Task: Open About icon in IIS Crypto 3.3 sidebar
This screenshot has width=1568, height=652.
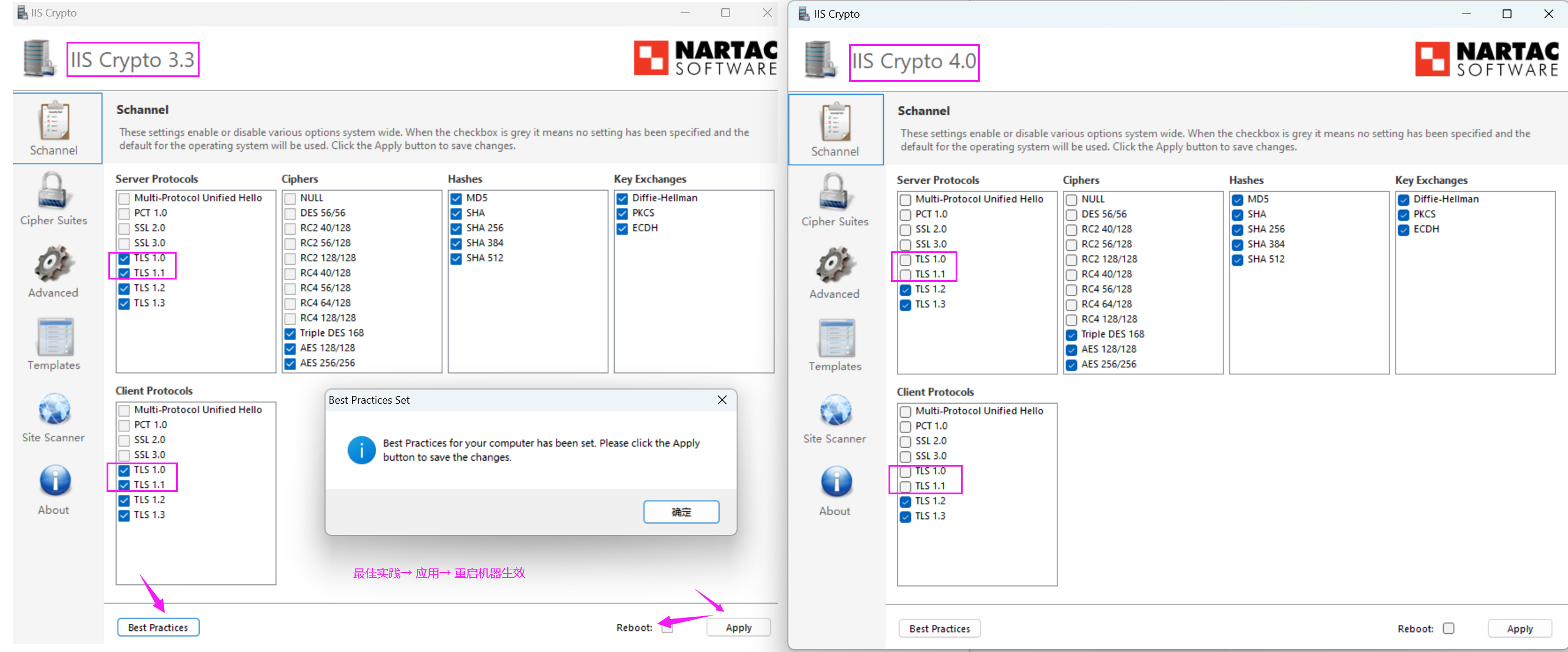Action: coord(54,489)
